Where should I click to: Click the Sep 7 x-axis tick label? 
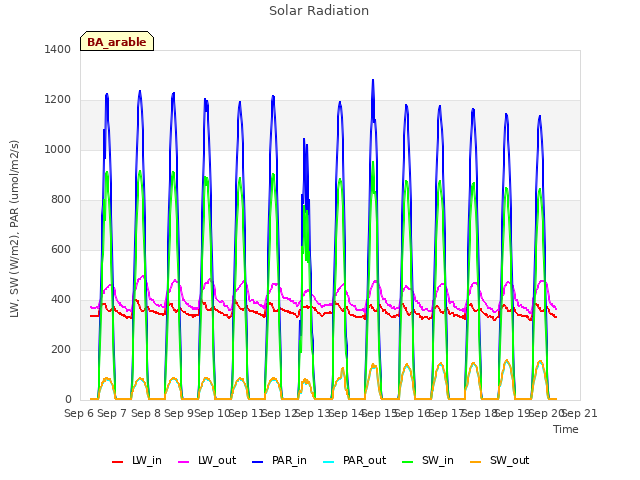click(x=112, y=413)
